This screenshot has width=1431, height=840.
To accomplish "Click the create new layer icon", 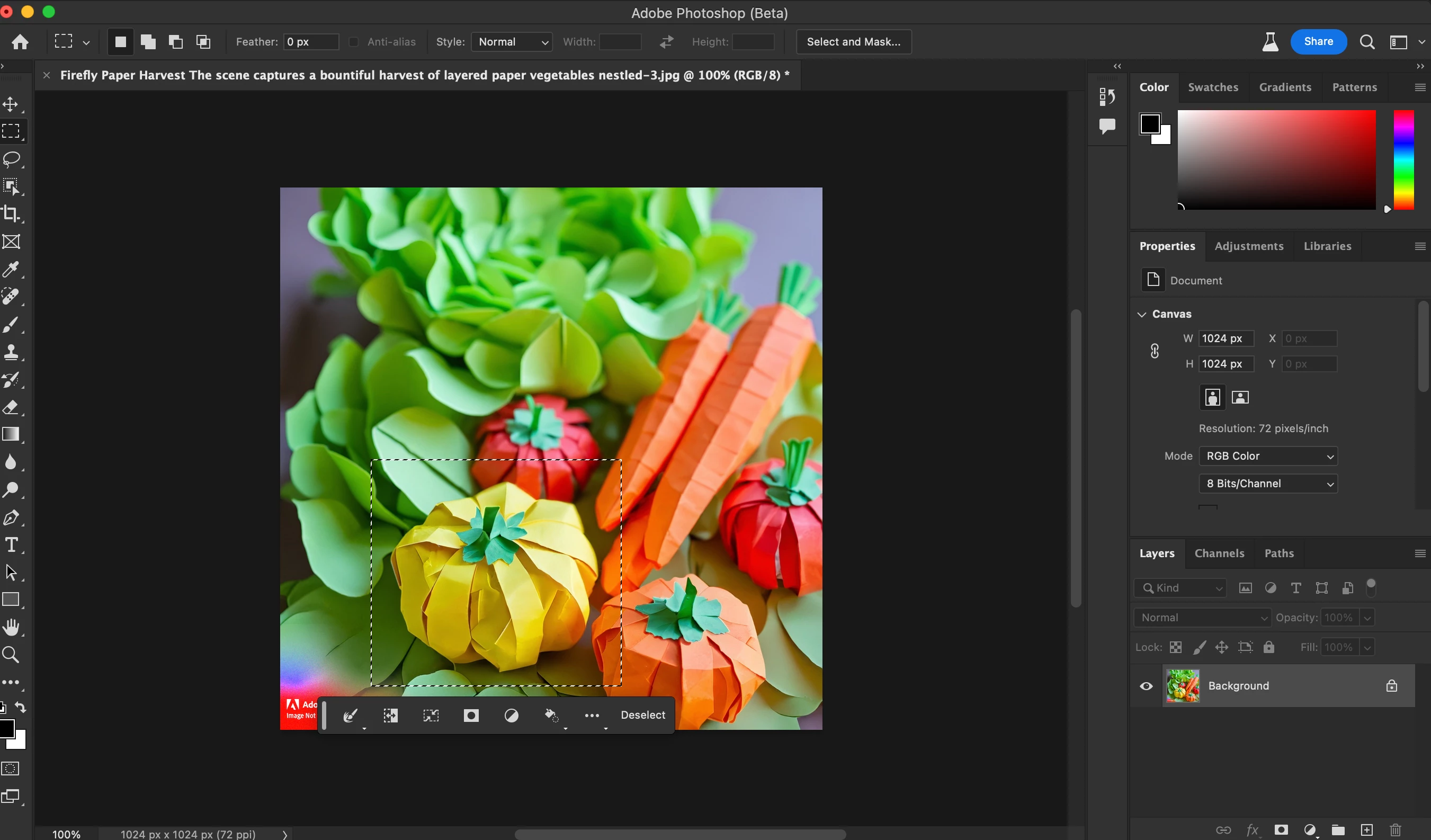I will click(x=1367, y=830).
